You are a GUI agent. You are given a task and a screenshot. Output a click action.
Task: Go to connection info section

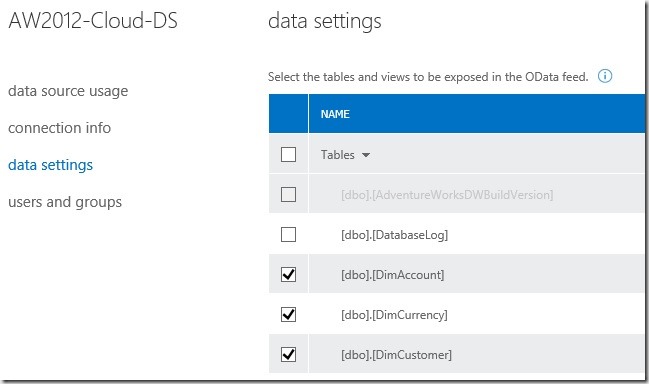[60, 128]
